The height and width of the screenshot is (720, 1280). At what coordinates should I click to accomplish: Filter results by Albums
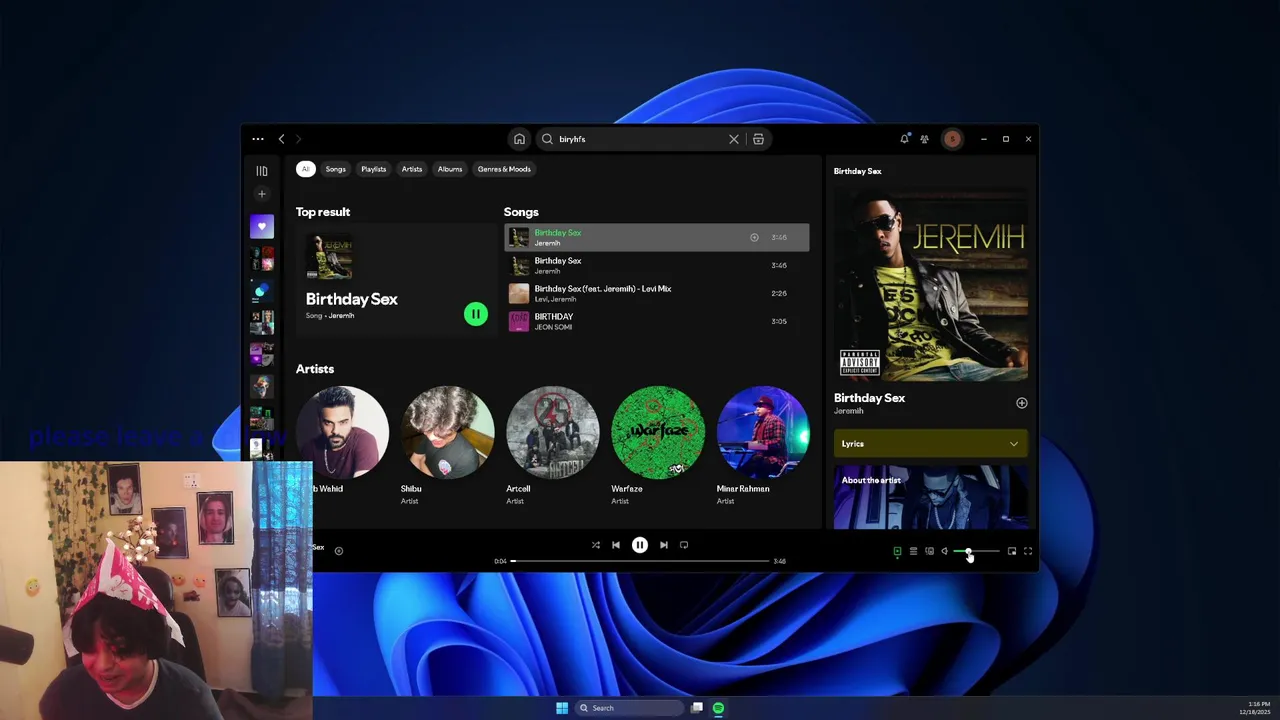[x=450, y=169]
